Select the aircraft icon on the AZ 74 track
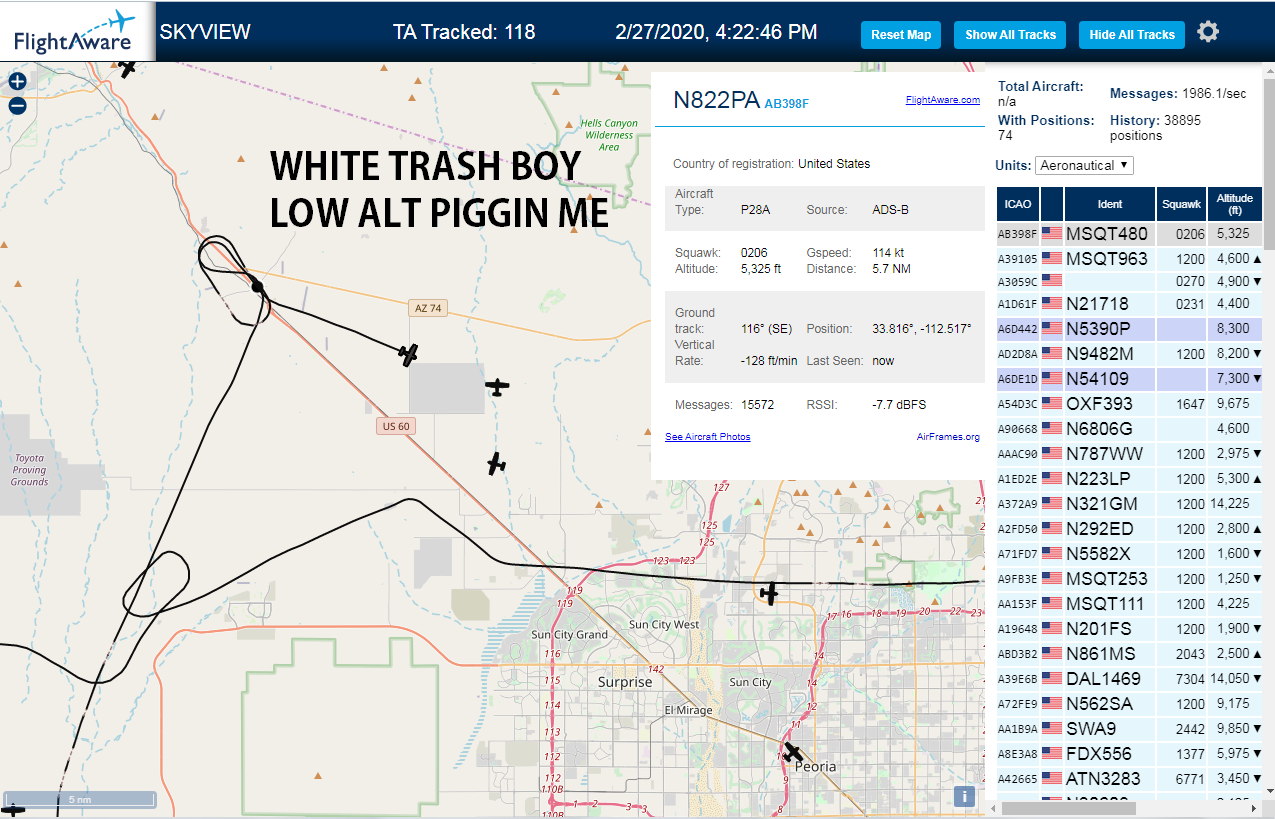 click(x=407, y=354)
